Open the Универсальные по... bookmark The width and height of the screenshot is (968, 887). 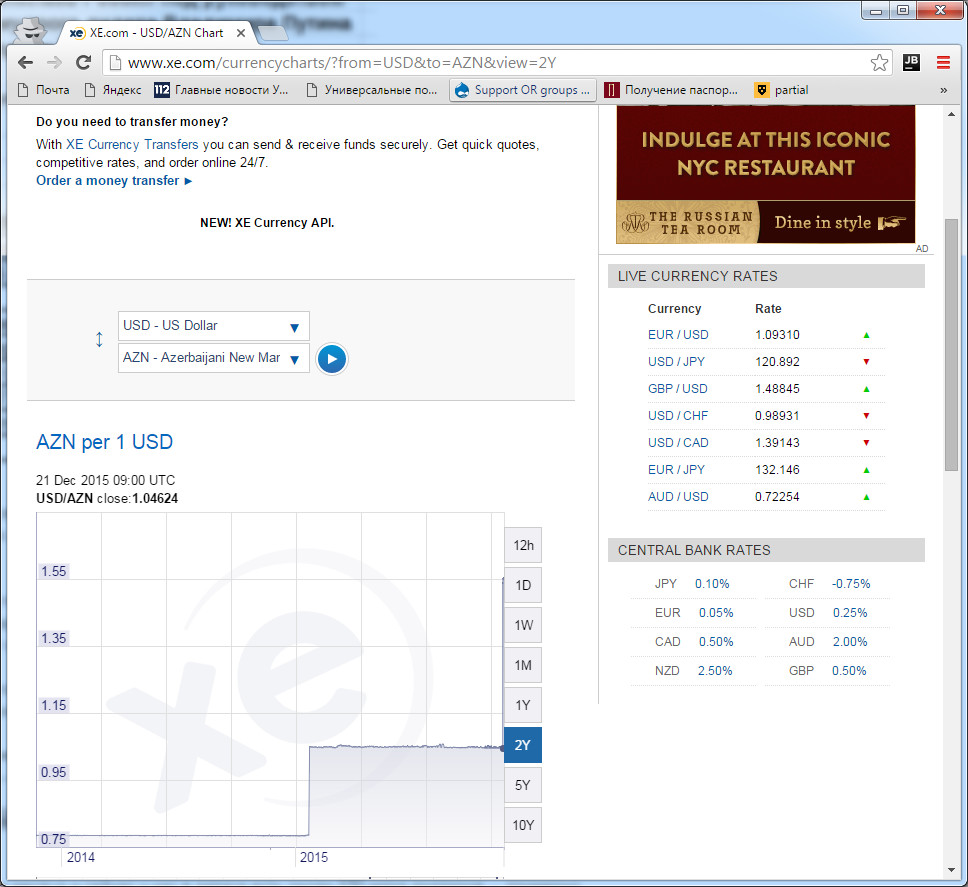point(372,90)
